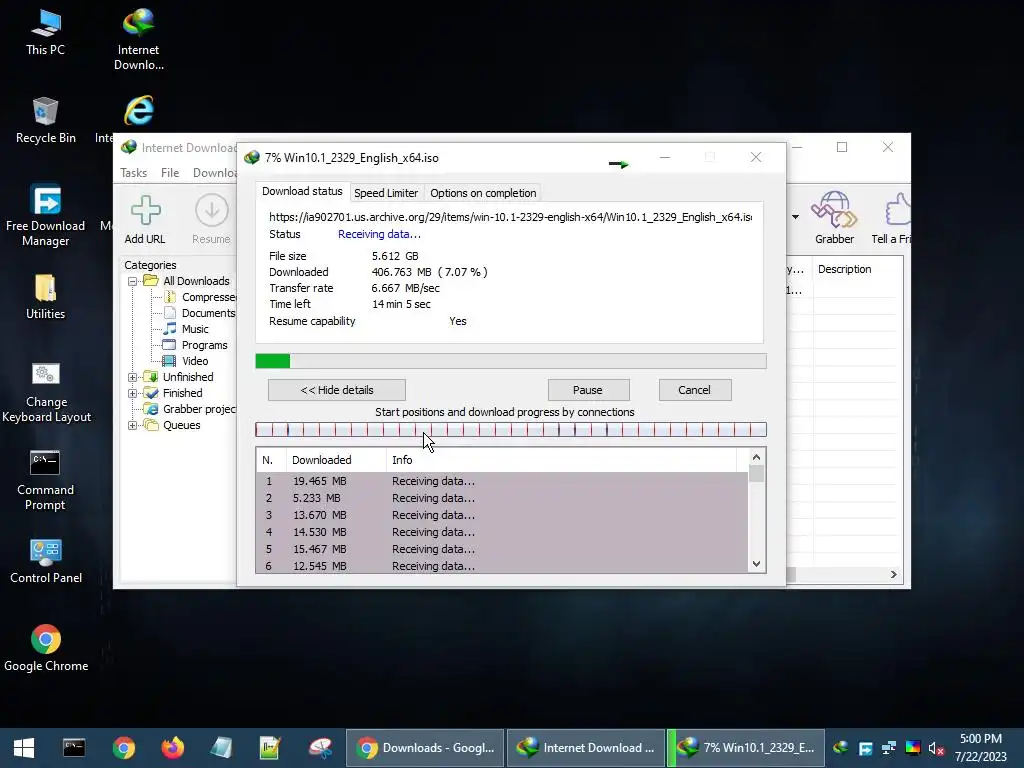Cancel the ISO download
Viewport: 1024px width, 768px height.
[x=695, y=390]
